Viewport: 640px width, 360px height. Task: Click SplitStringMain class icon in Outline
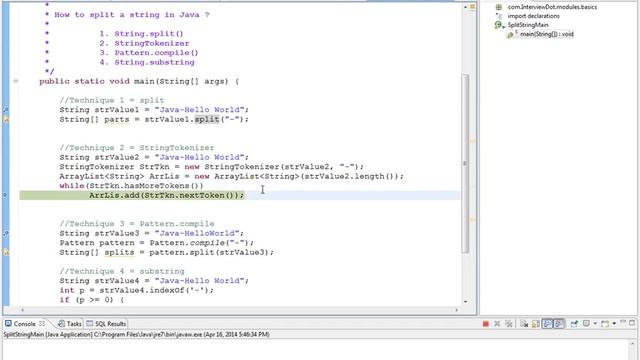[499, 25]
